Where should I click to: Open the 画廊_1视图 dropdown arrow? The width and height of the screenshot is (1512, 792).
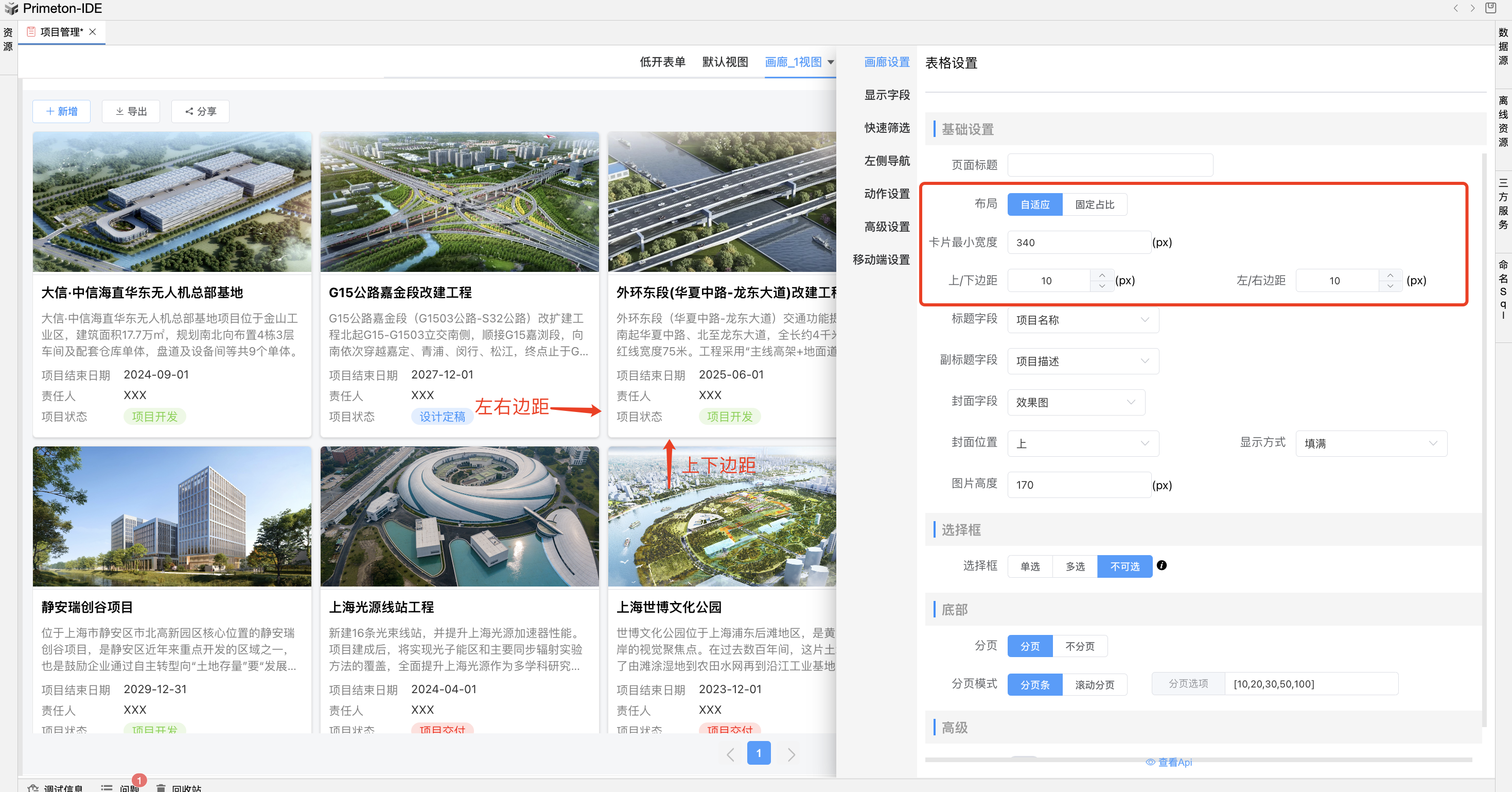[x=831, y=62]
